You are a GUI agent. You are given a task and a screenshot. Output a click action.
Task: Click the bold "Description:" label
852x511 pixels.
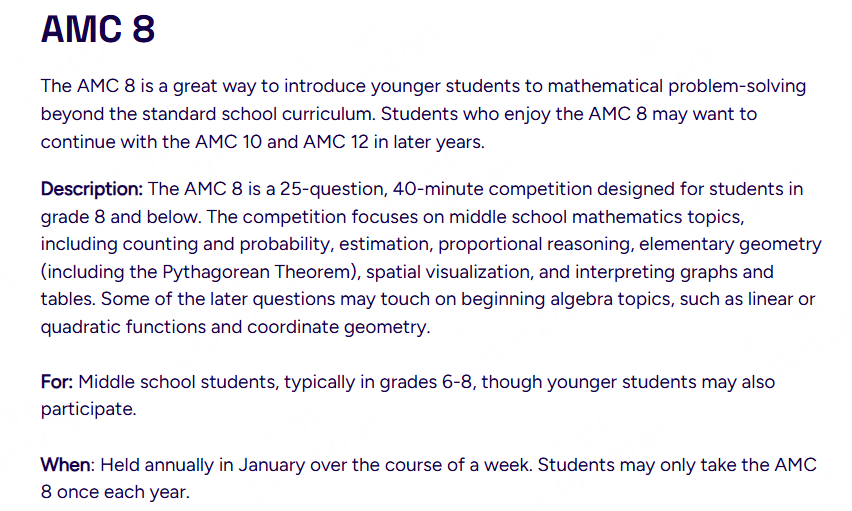[x=91, y=189]
